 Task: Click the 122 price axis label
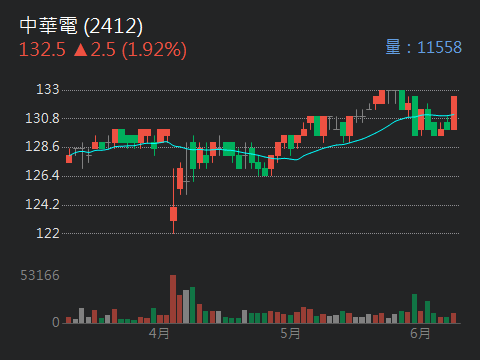48,233
